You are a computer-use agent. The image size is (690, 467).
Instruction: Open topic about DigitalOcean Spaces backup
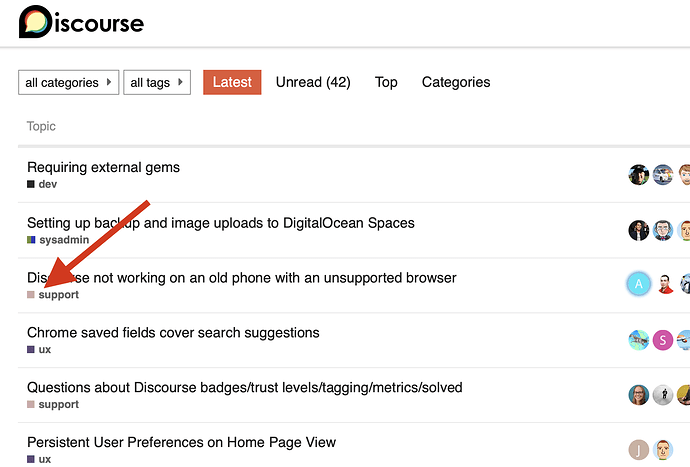click(x=221, y=223)
